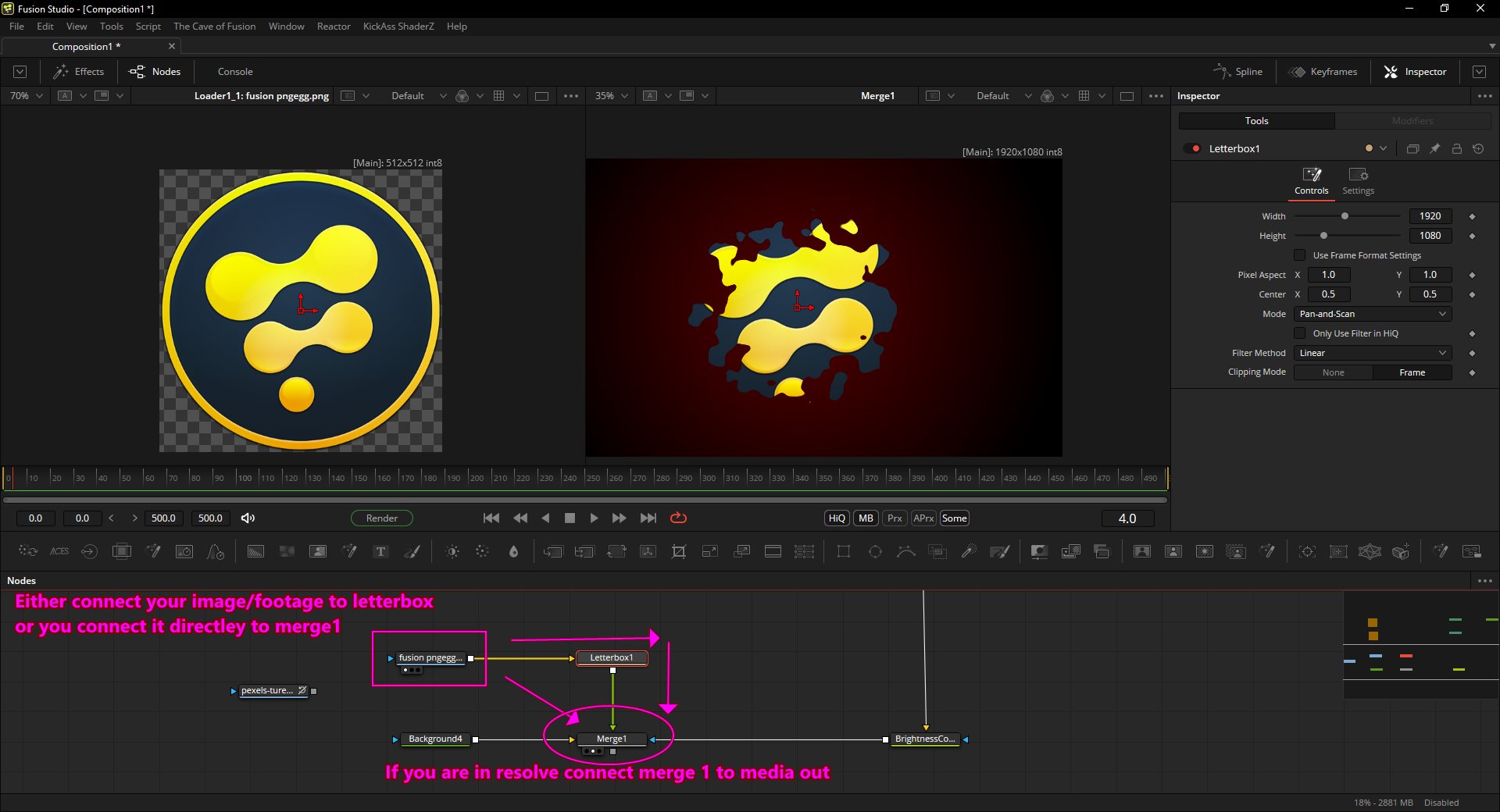
Task: Open the Reactor menu
Action: tap(334, 27)
